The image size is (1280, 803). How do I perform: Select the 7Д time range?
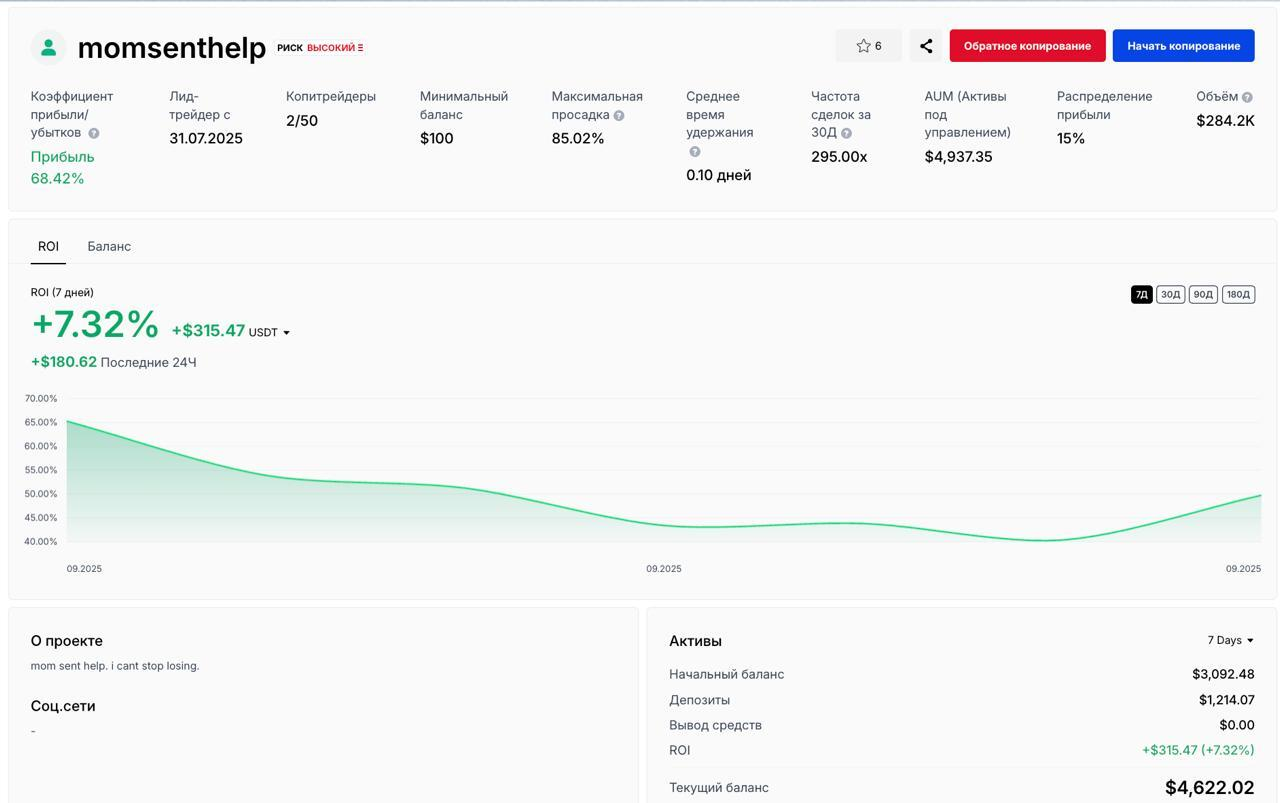1141,294
